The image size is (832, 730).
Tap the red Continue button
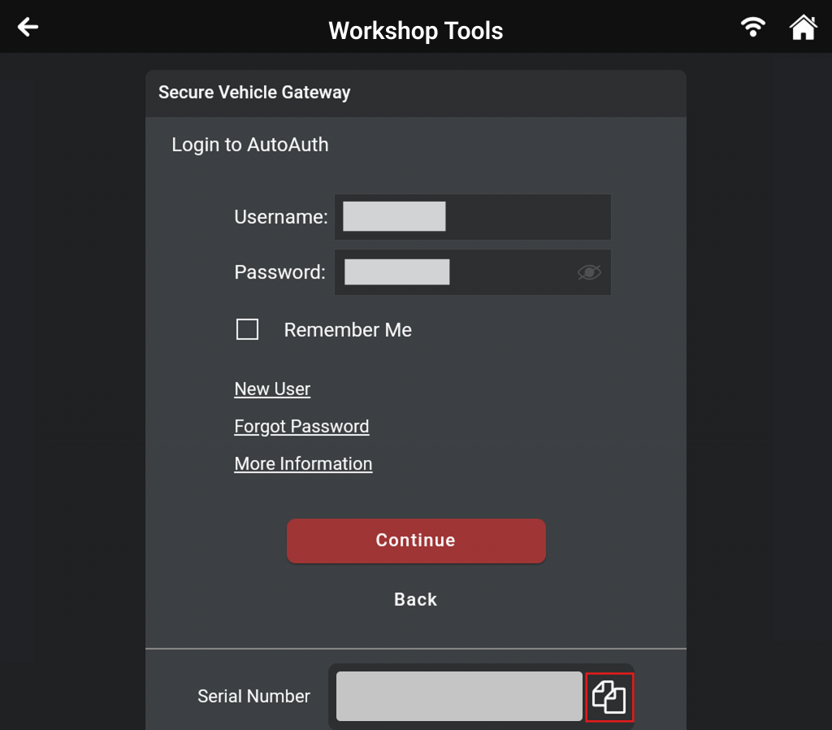pyautogui.click(x=416, y=541)
